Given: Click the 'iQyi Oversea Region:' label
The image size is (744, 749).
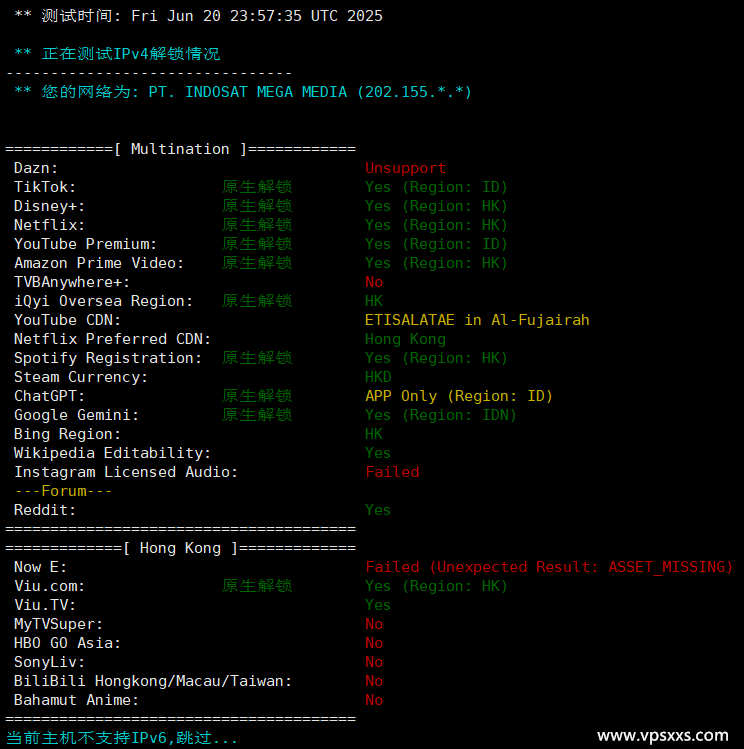Looking at the screenshot, I should (104, 301).
